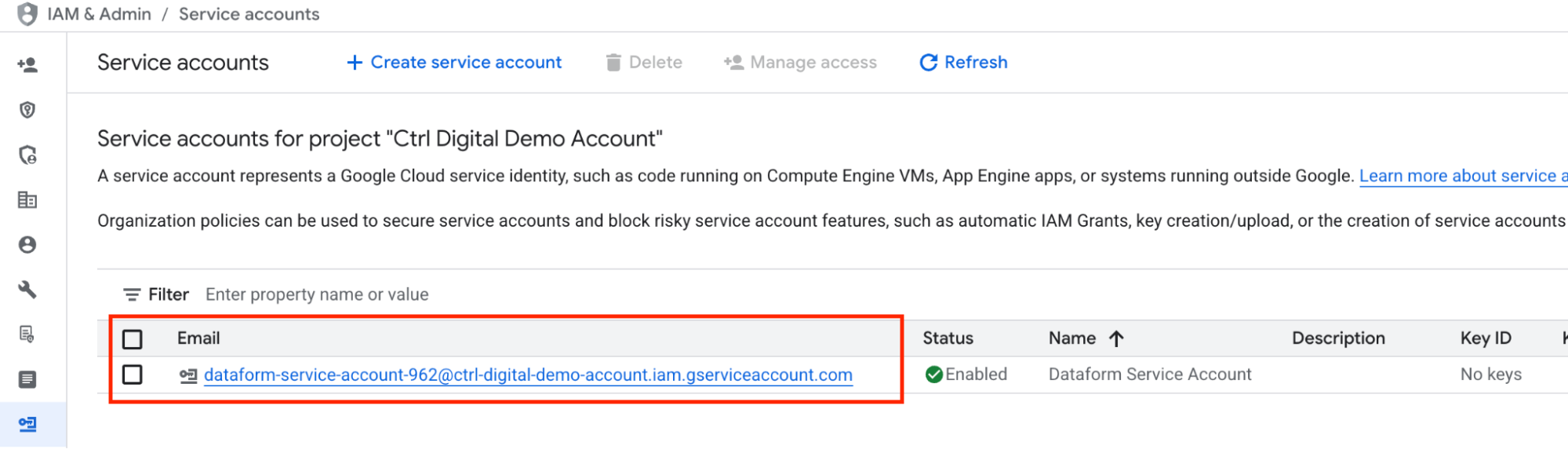The image size is (1568, 449).
Task: Click the Filter label
Action: point(169,294)
